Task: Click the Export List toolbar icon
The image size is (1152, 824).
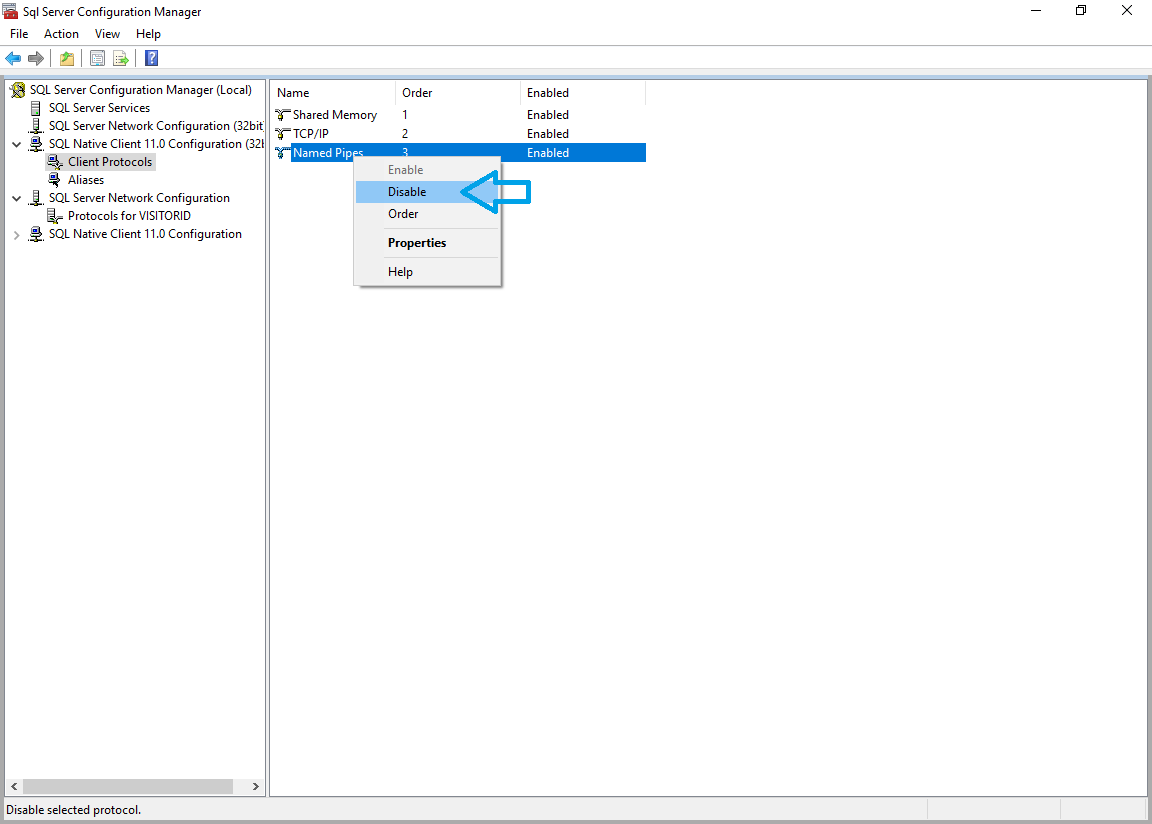Action: [x=121, y=58]
